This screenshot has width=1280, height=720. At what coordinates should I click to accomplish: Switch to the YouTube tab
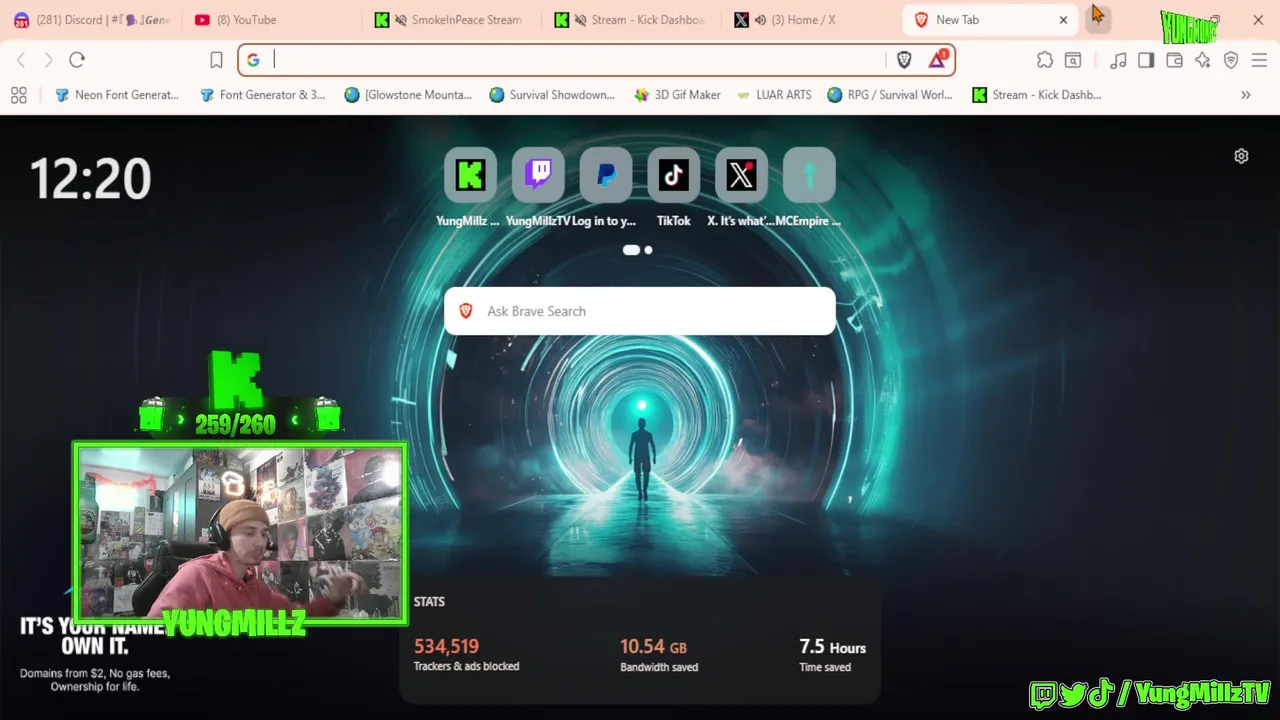click(x=272, y=20)
